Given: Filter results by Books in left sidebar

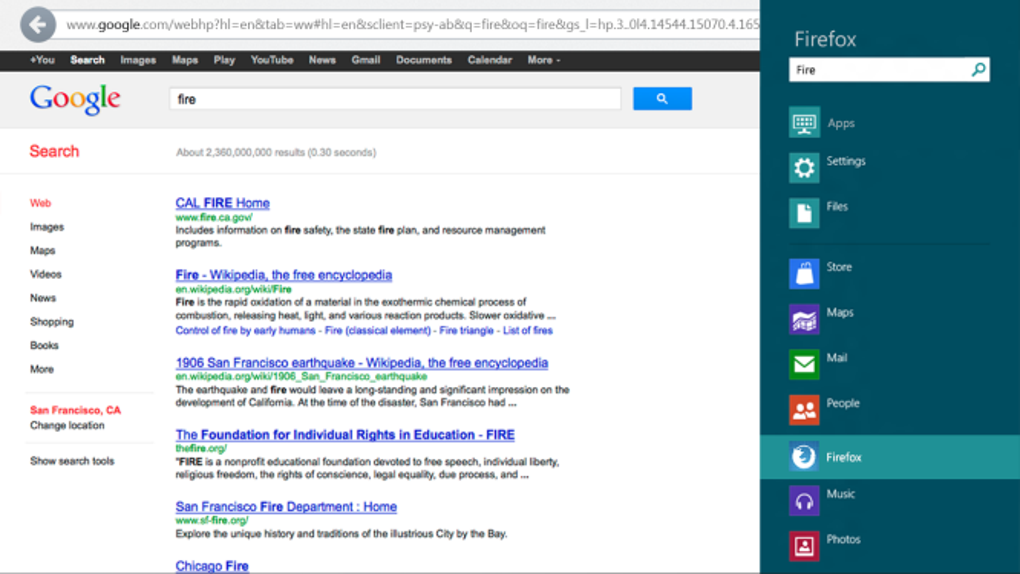Looking at the screenshot, I should point(44,346).
